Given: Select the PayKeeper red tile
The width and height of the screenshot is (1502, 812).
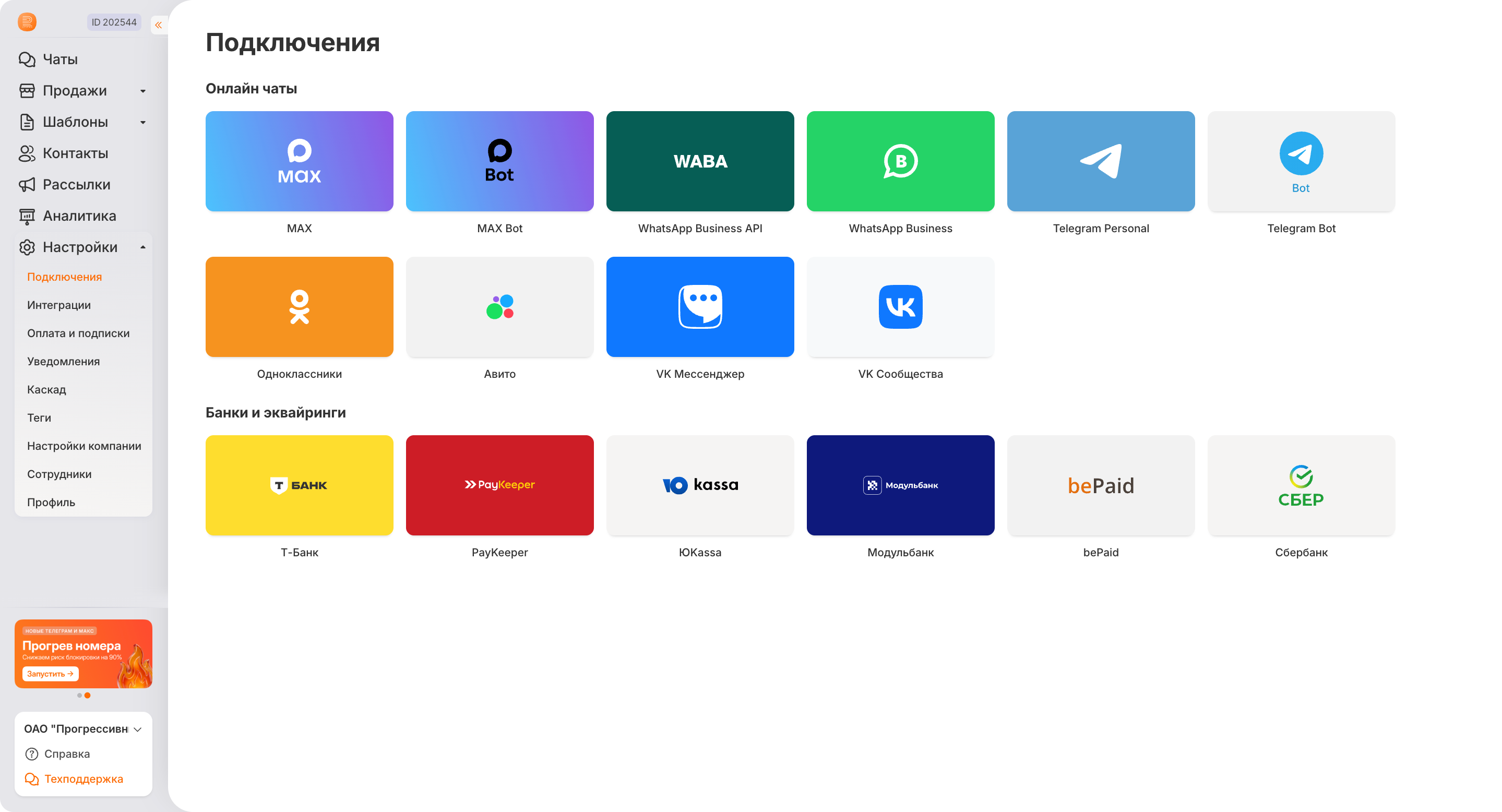Looking at the screenshot, I should point(499,485).
